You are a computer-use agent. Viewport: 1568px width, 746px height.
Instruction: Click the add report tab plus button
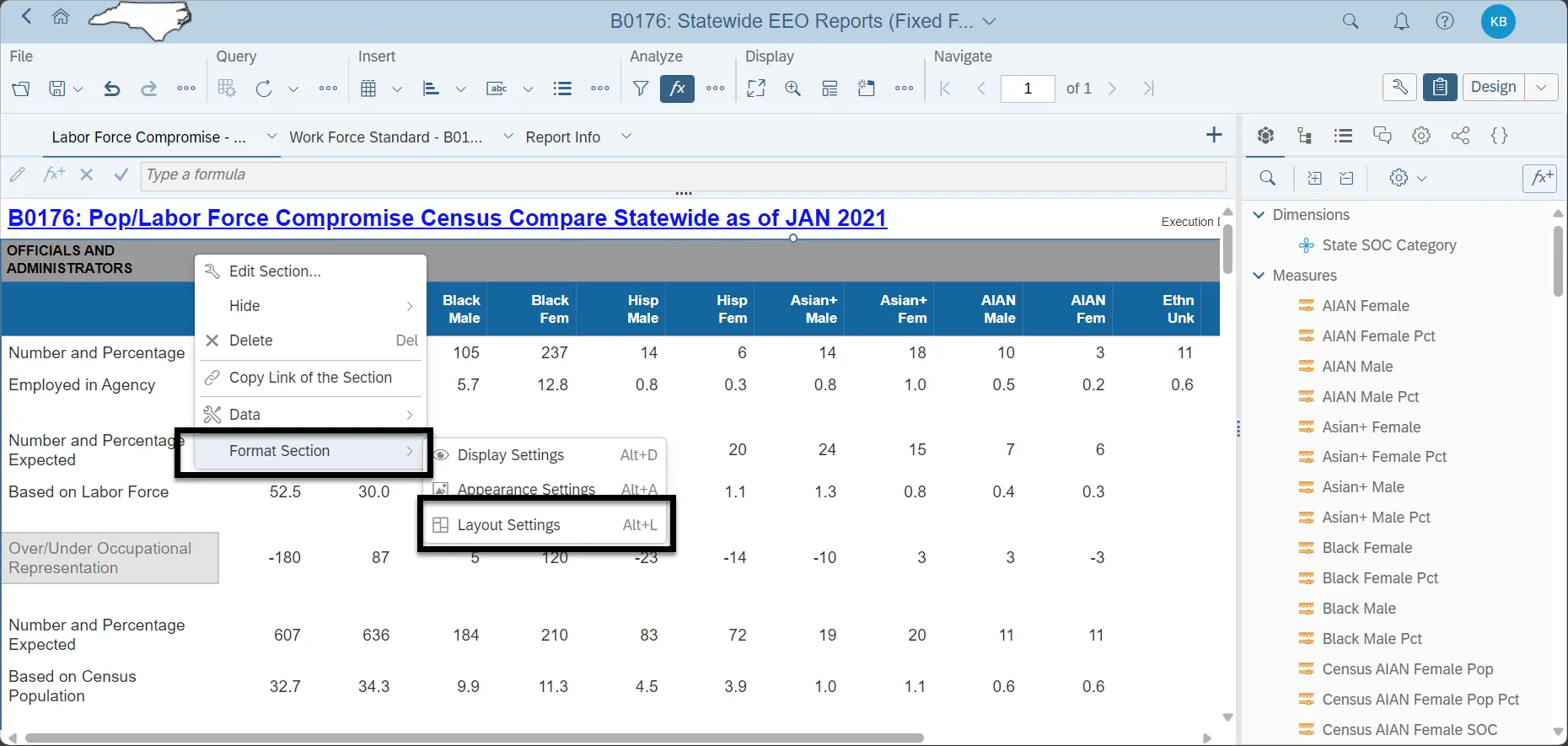click(x=1214, y=136)
